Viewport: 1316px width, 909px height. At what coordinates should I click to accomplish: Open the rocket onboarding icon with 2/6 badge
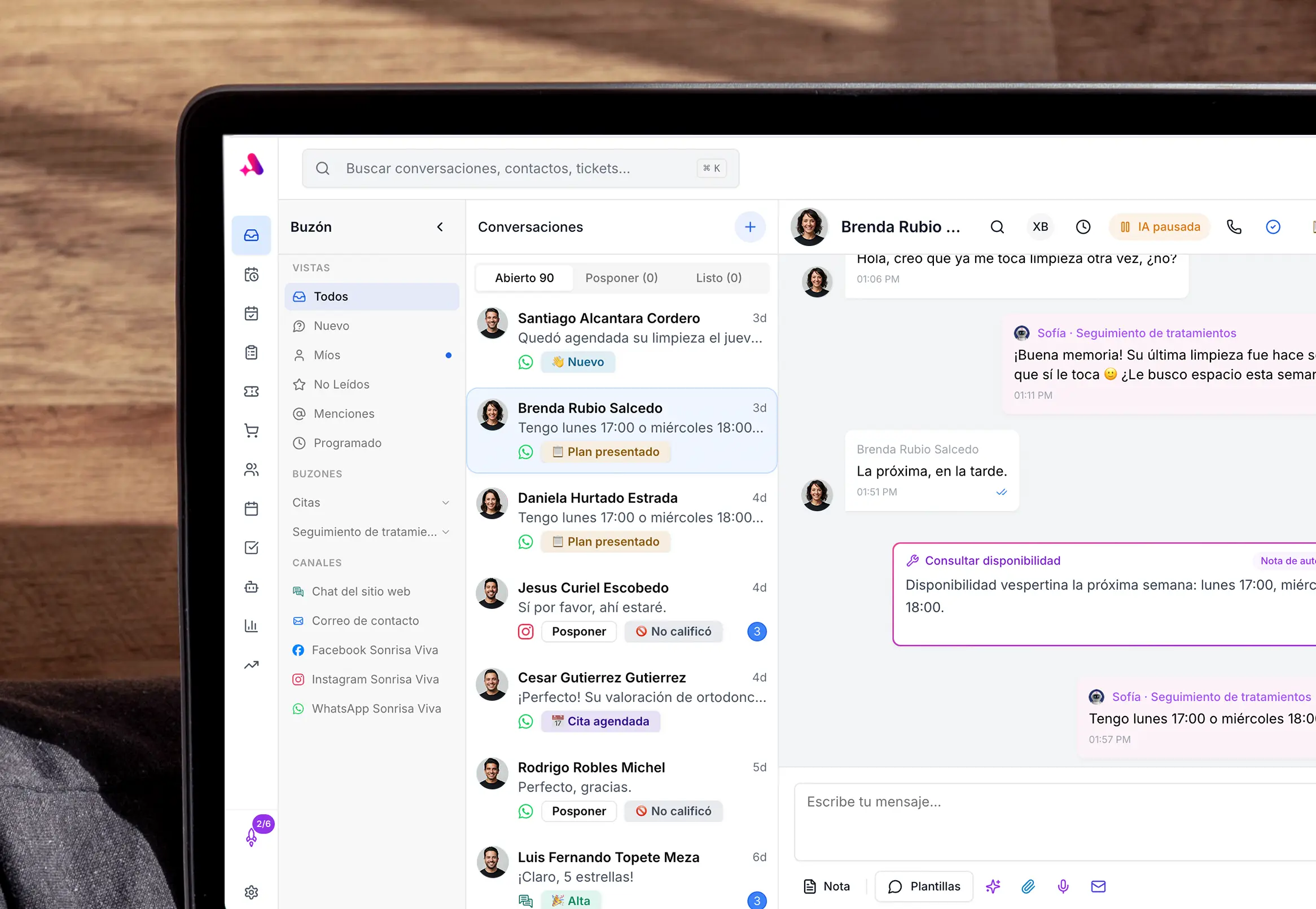[x=251, y=837]
